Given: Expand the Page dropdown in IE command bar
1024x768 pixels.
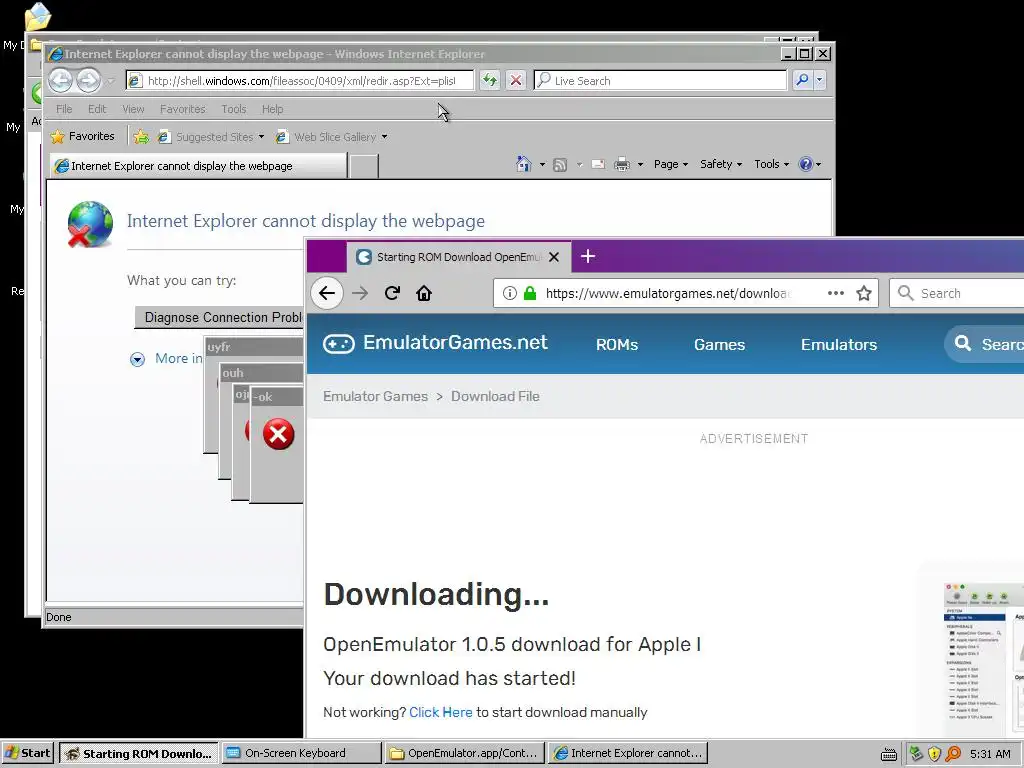Looking at the screenshot, I should tap(671, 164).
